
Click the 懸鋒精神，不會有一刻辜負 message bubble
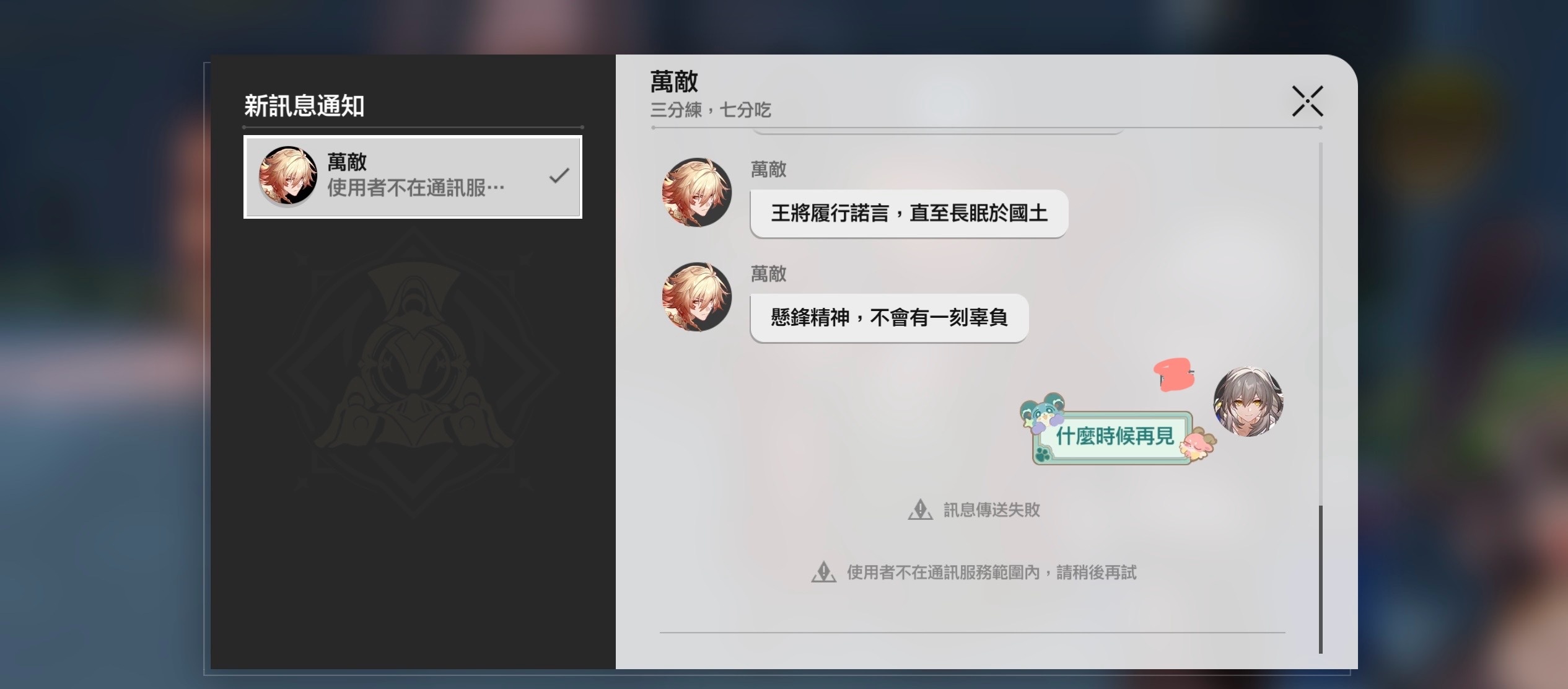[889, 318]
